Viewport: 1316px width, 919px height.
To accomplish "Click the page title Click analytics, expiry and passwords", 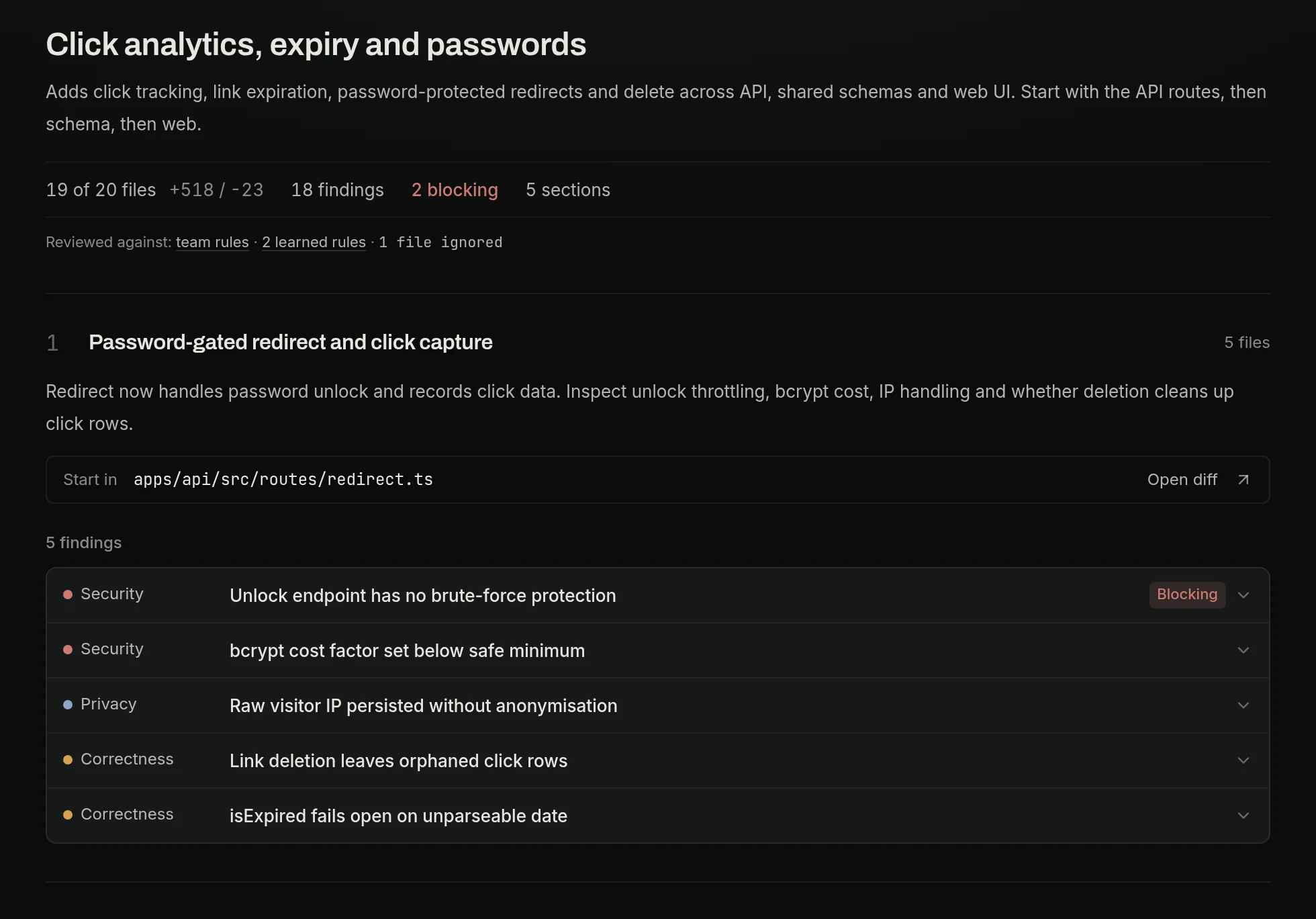I will click(x=316, y=45).
